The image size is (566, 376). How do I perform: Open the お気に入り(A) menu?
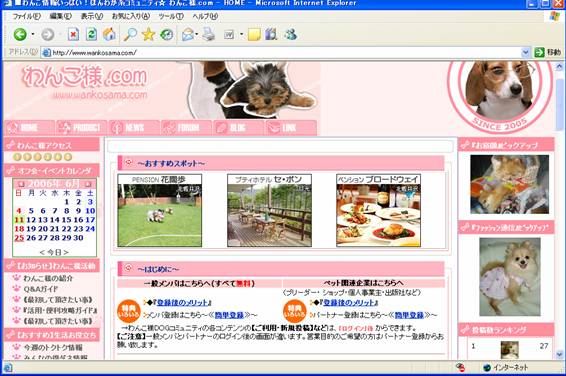coord(131,16)
